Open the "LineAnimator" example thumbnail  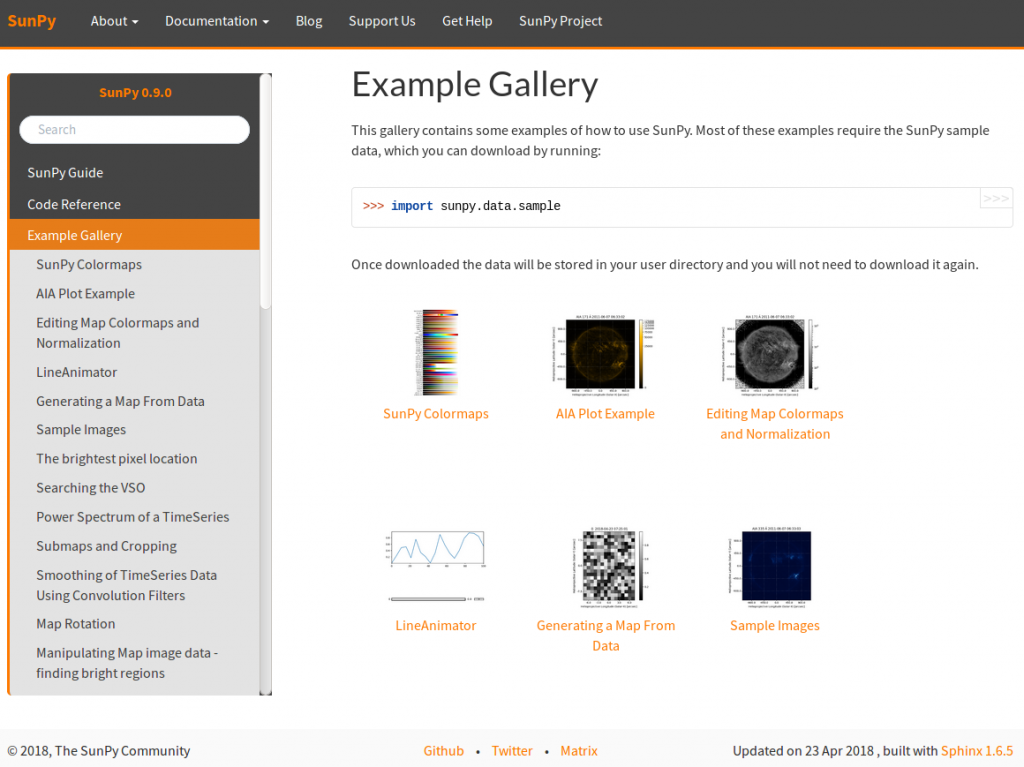[x=435, y=566]
